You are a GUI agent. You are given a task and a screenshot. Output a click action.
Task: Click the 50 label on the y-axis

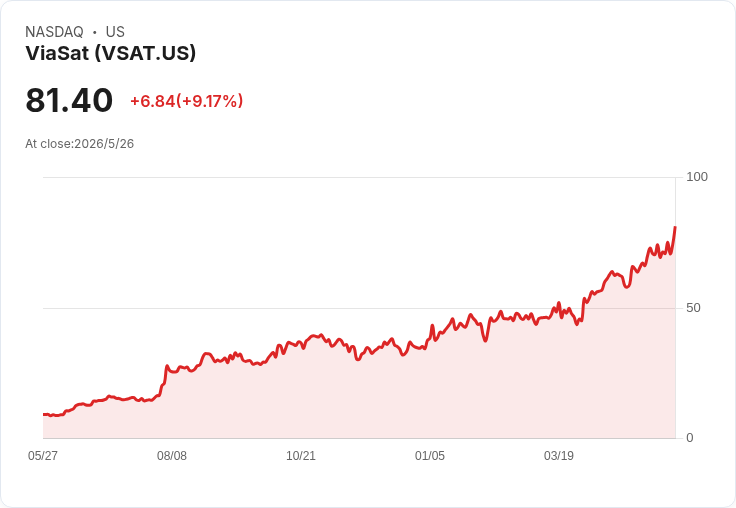point(693,308)
